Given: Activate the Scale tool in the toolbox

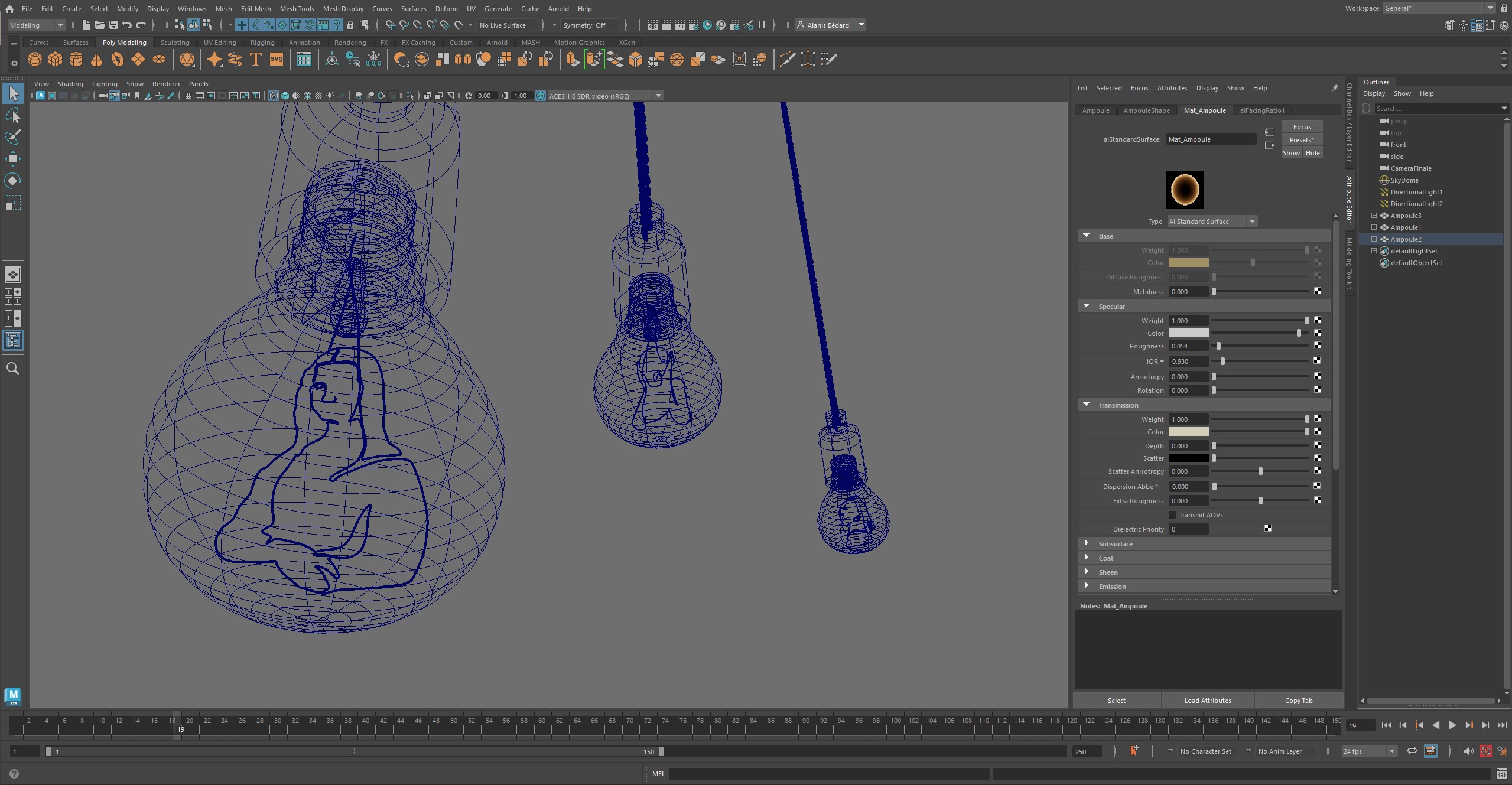Looking at the screenshot, I should [13, 203].
